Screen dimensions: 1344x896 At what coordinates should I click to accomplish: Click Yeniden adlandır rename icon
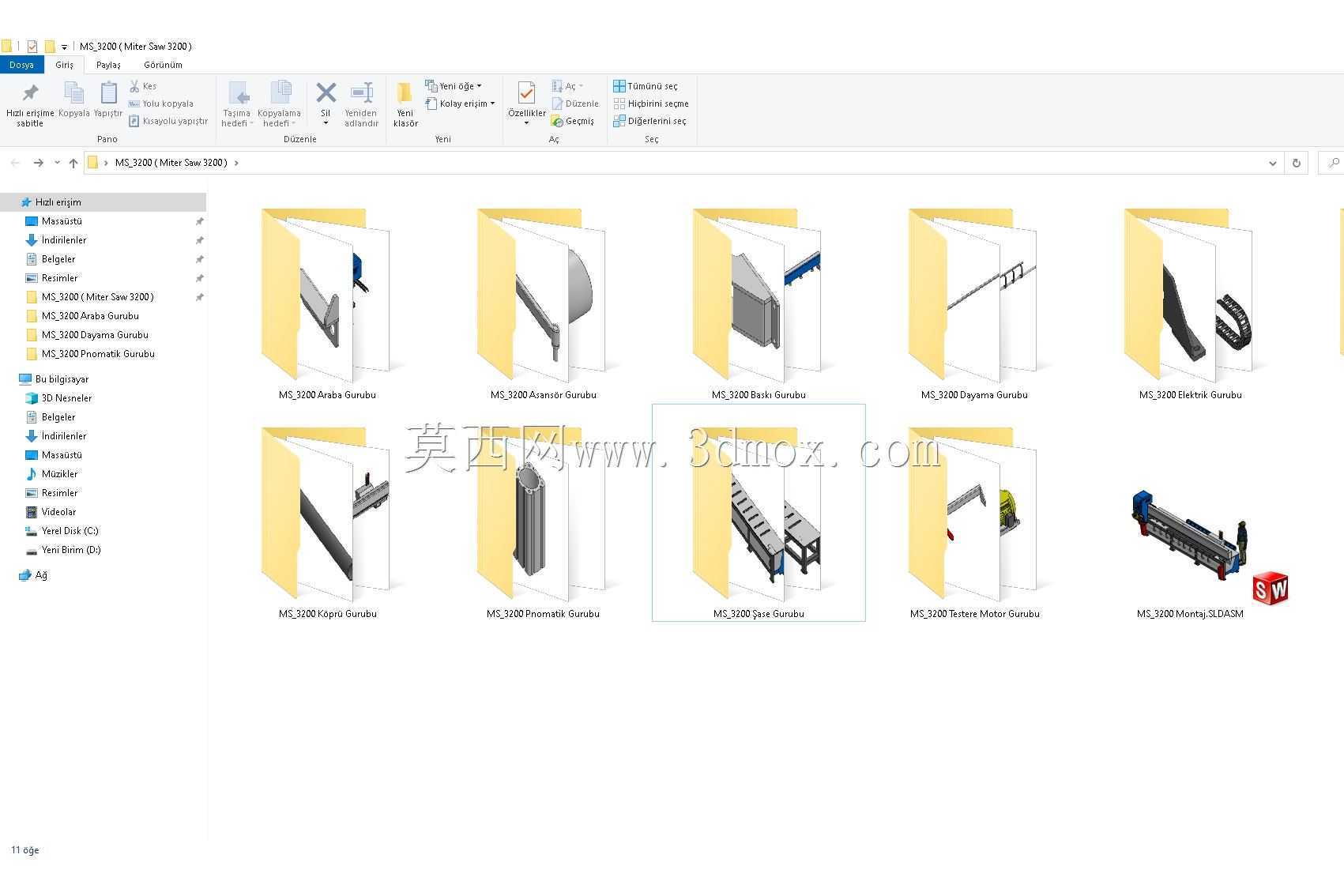[x=361, y=93]
